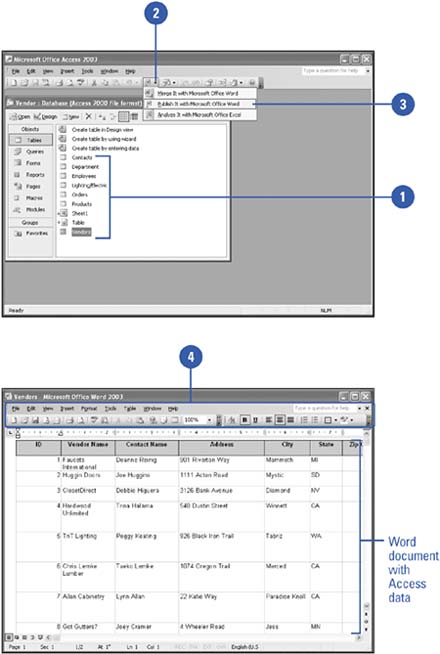440x654 pixels.
Task: Click the Print icon in Word toolbar
Action: point(69,420)
